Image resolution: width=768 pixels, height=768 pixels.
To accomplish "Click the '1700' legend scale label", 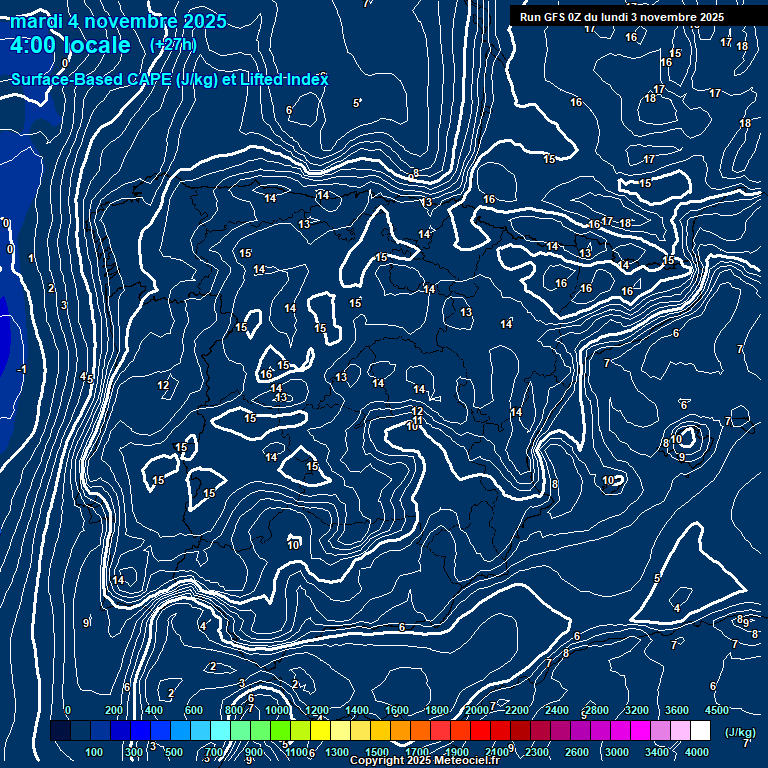I will [417, 752].
